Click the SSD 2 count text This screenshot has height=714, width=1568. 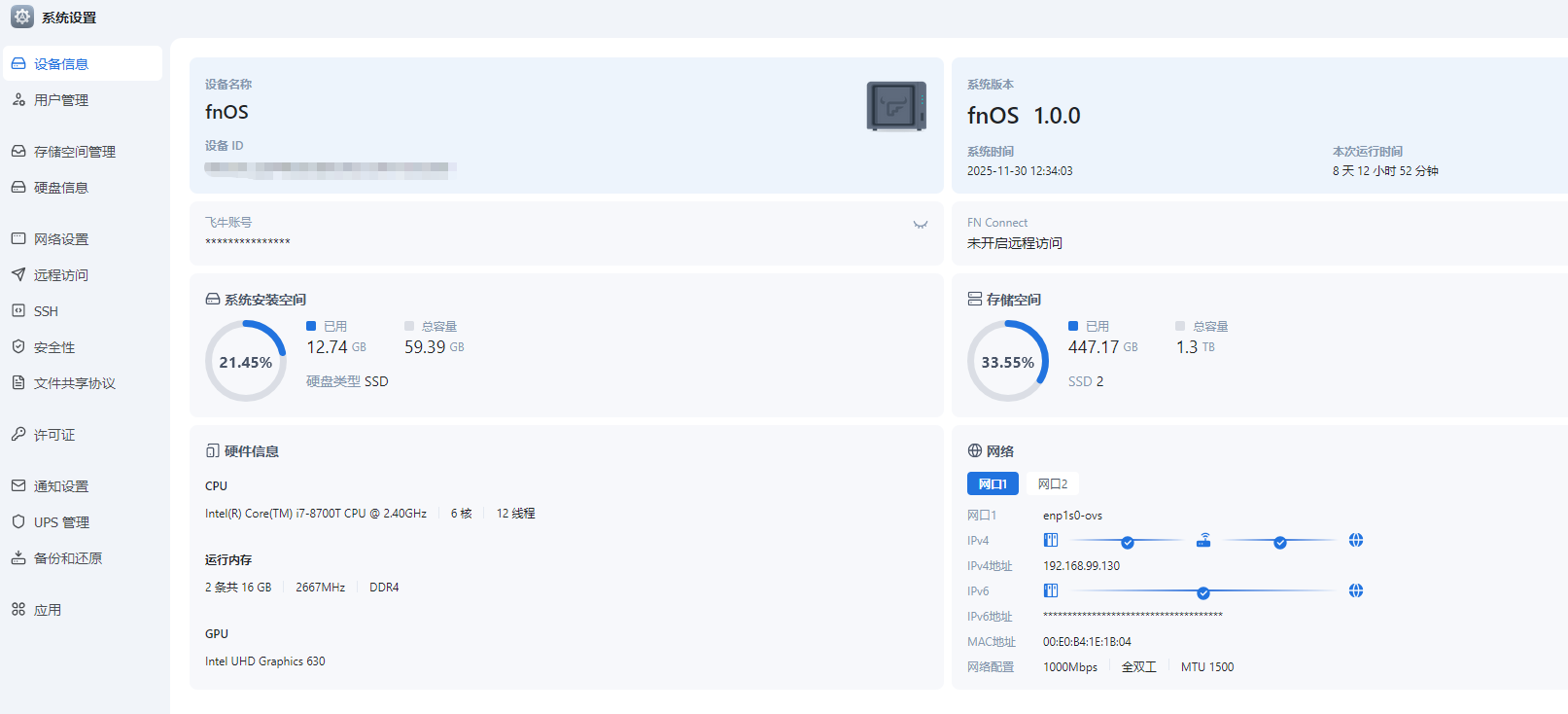[x=1086, y=381]
